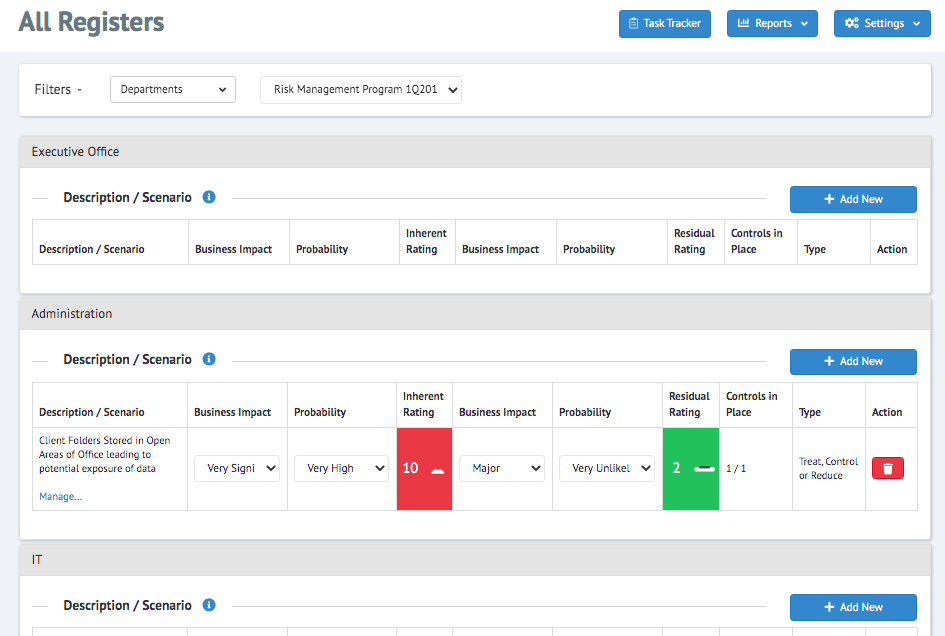Click the Client Folders Stored in Open Areas description

[104, 455]
